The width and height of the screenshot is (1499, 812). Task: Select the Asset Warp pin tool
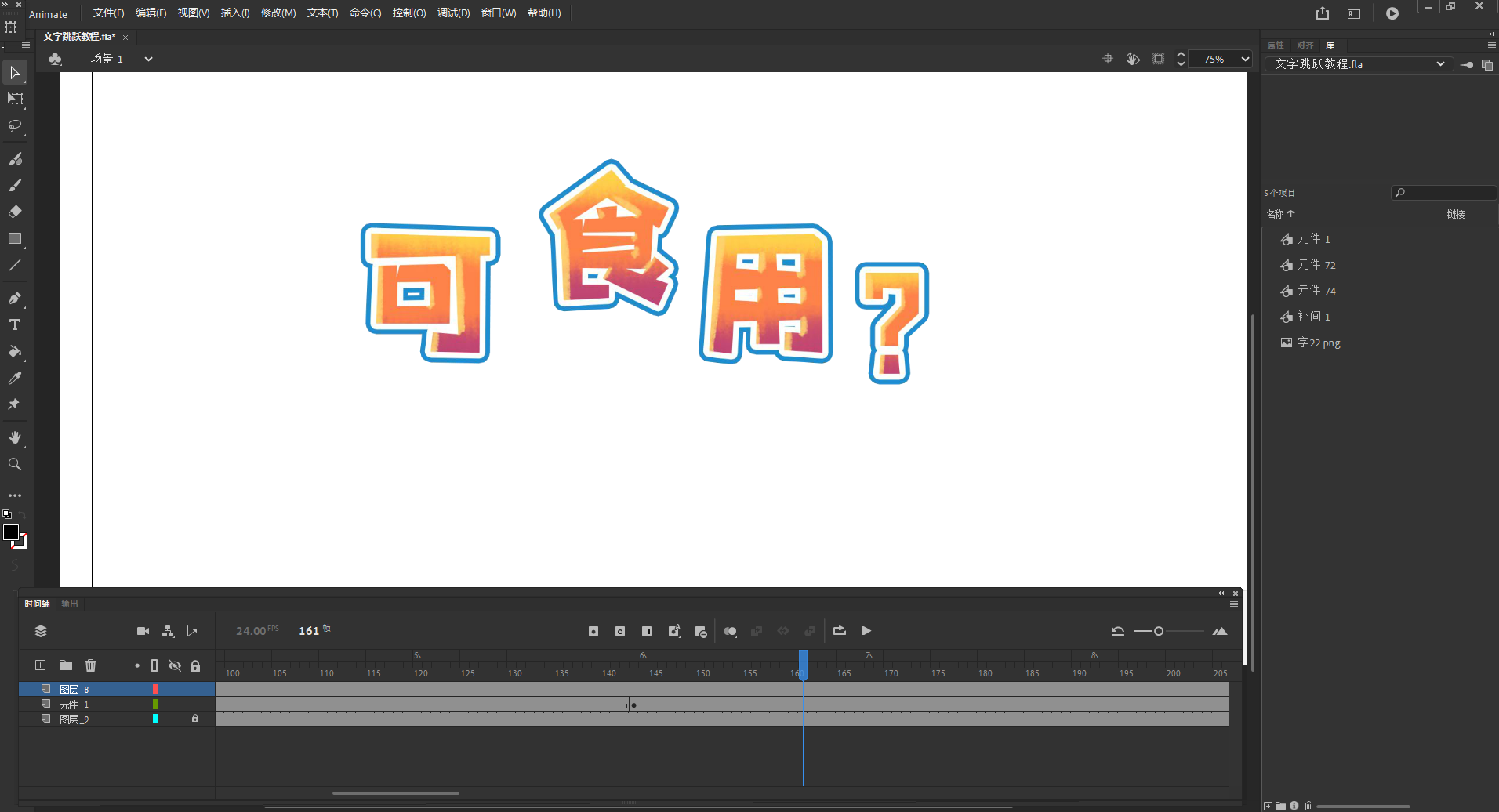[x=15, y=404]
